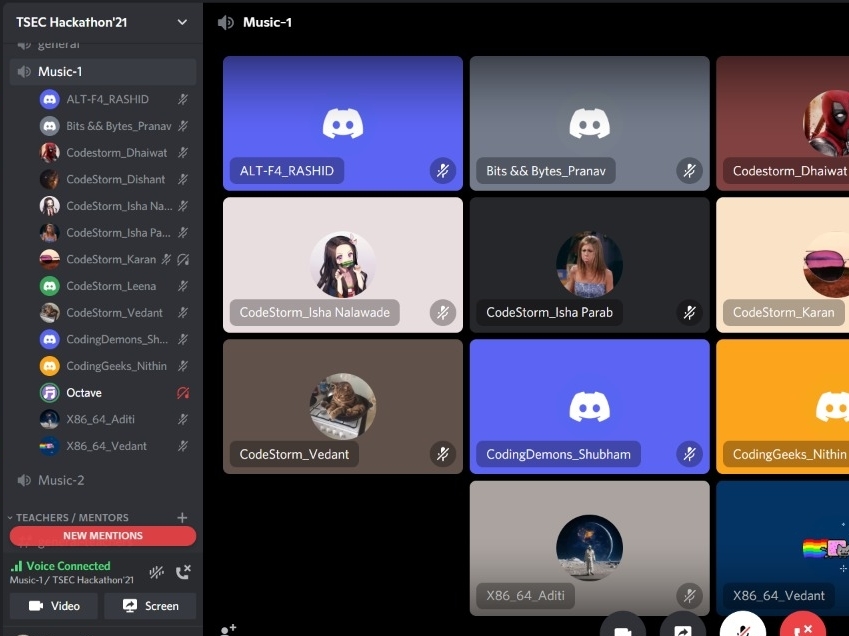Click the noise suppression icon beside Voice Connected
Screen dimensions: 849x636
pyautogui.click(x=157, y=572)
